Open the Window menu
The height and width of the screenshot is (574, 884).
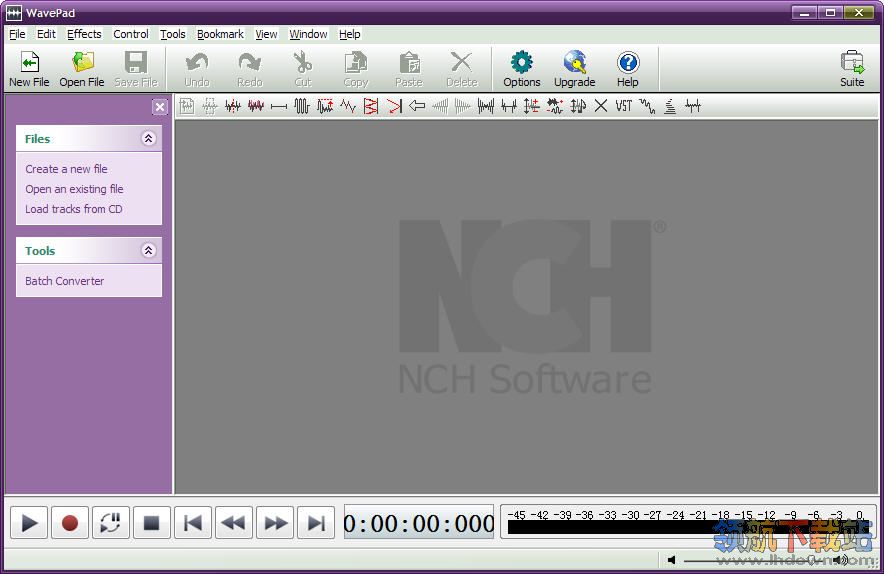click(308, 34)
